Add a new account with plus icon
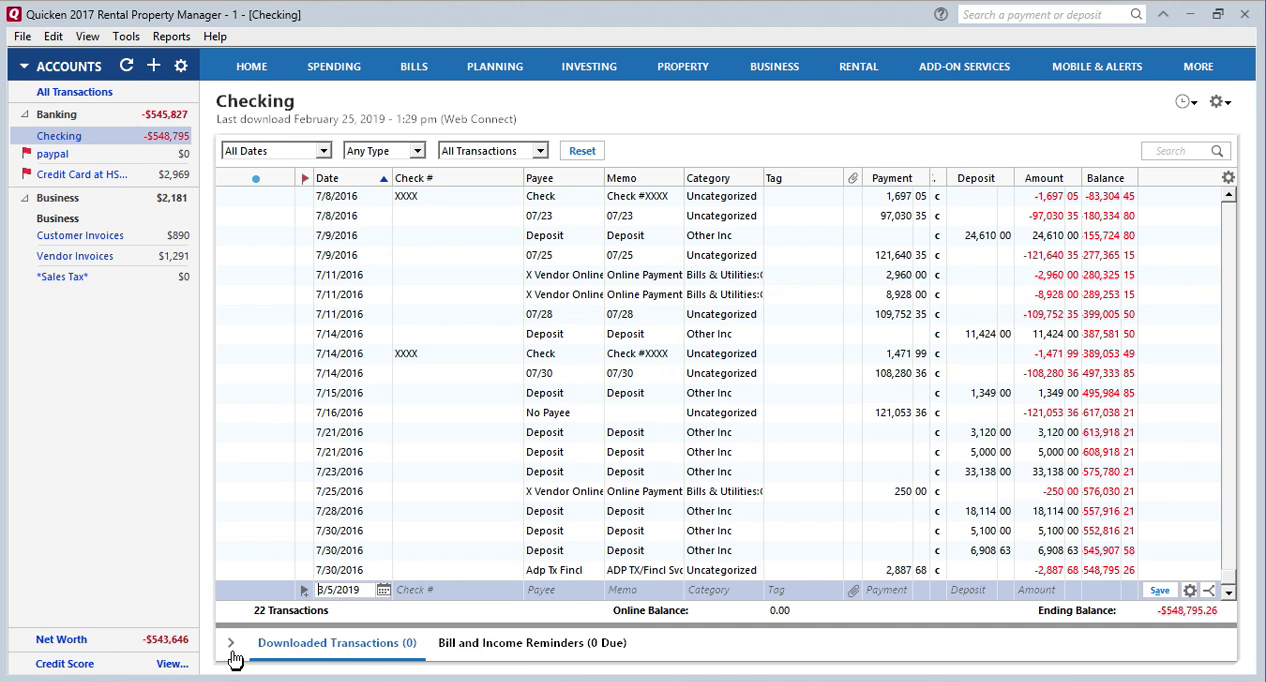This screenshot has height=682, width=1266. click(x=153, y=65)
